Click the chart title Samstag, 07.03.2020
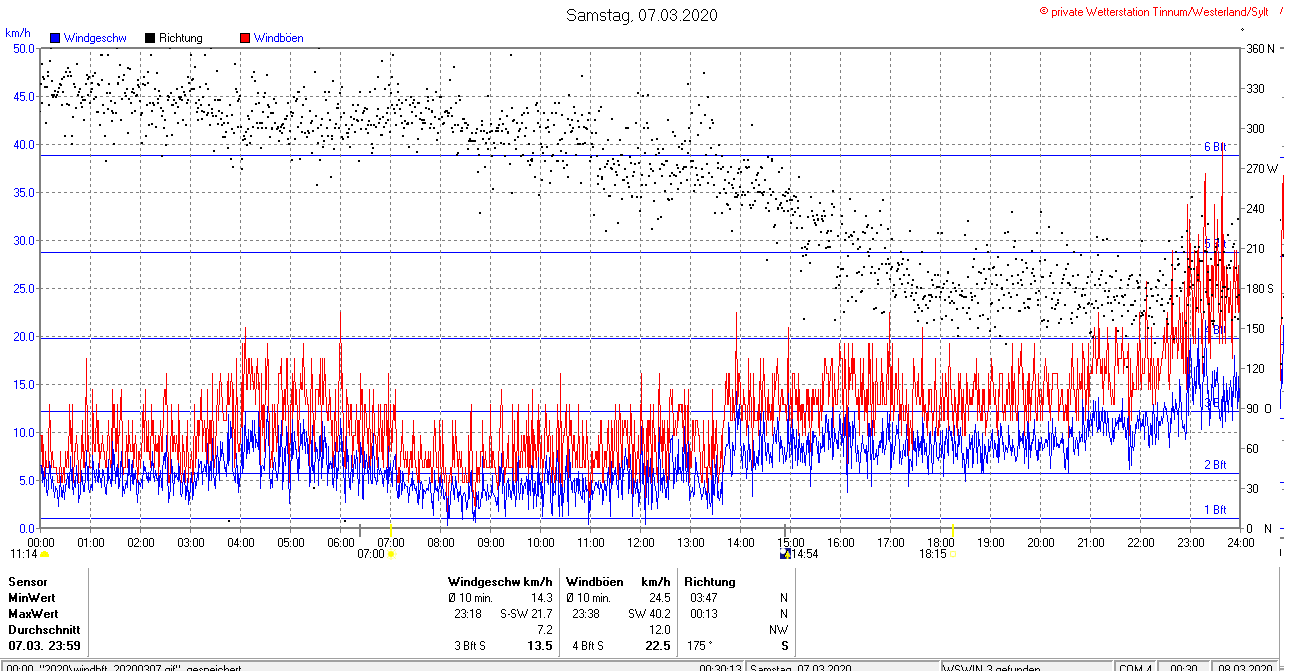This screenshot has width=1310, height=671. point(641,15)
